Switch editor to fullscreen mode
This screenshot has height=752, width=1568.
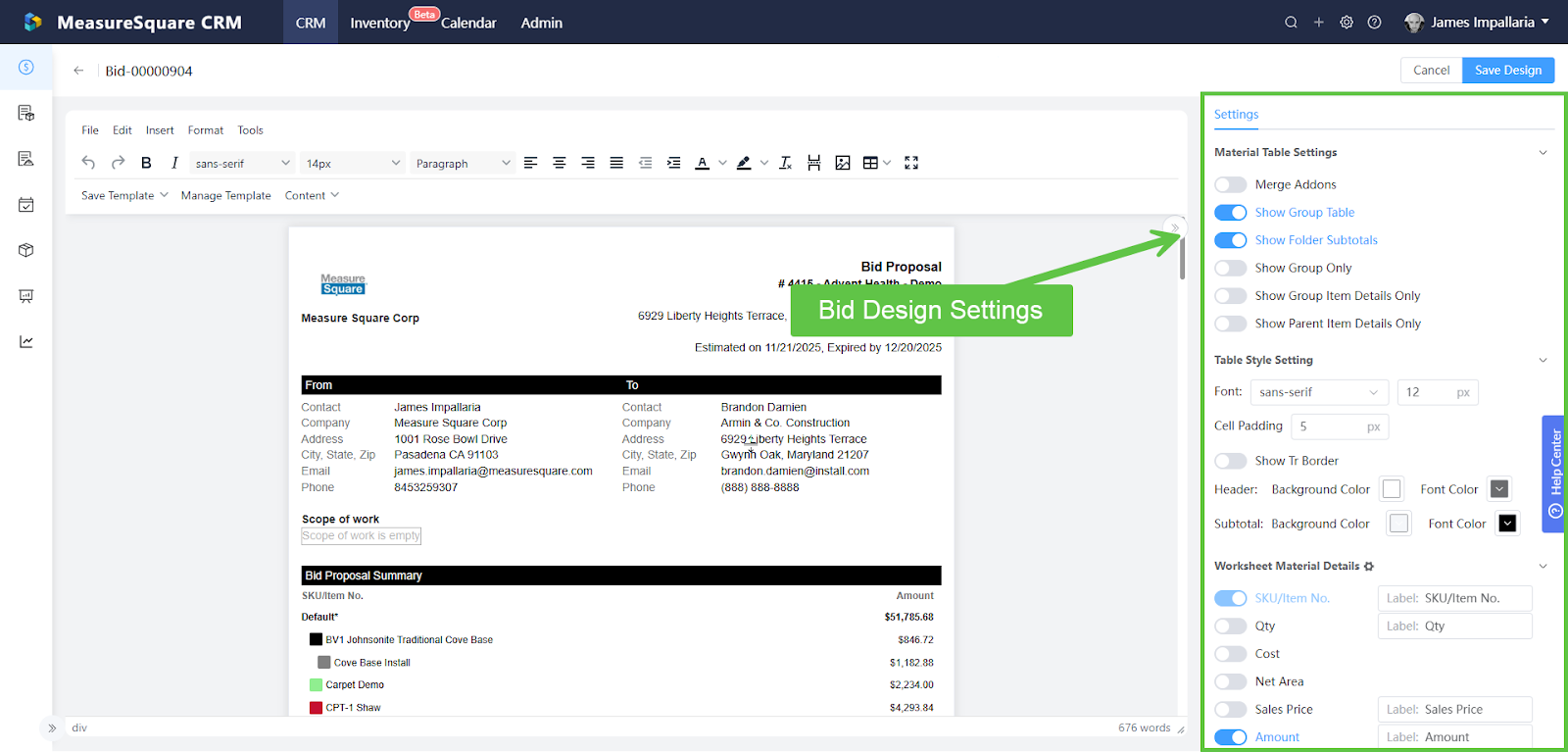tap(911, 163)
